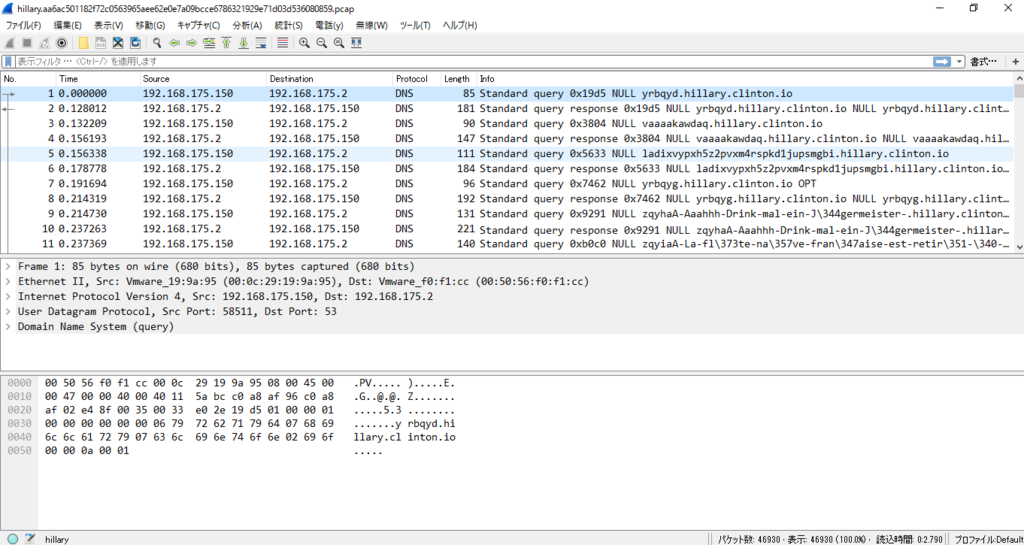Open the 統計(S) menu

(289, 25)
